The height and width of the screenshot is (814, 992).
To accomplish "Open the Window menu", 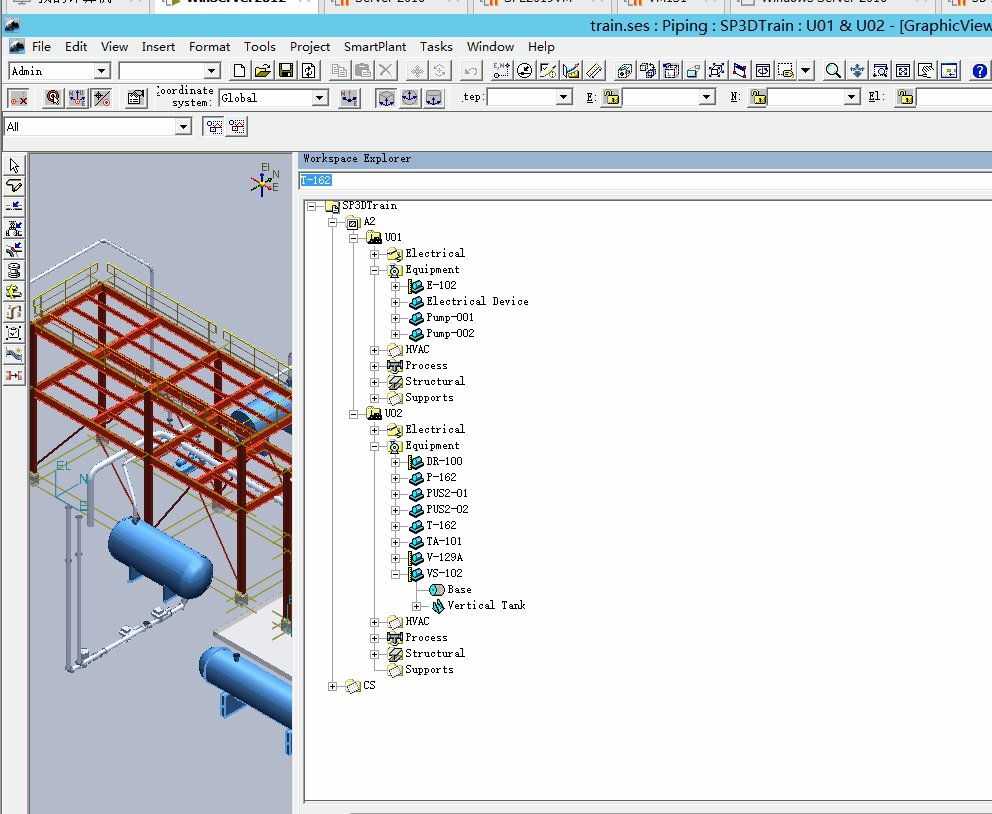I will point(490,47).
